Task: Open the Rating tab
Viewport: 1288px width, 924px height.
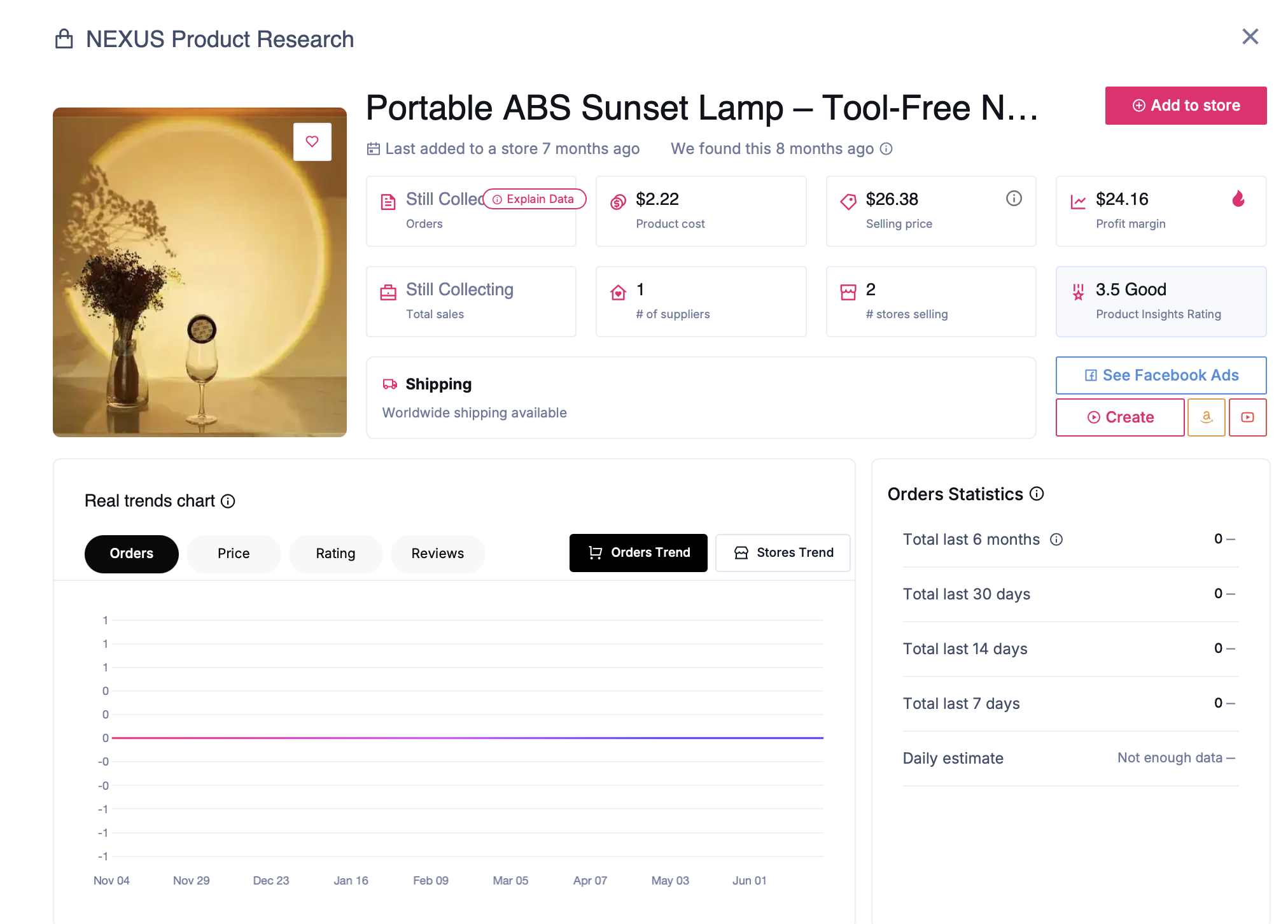Action: click(x=335, y=554)
